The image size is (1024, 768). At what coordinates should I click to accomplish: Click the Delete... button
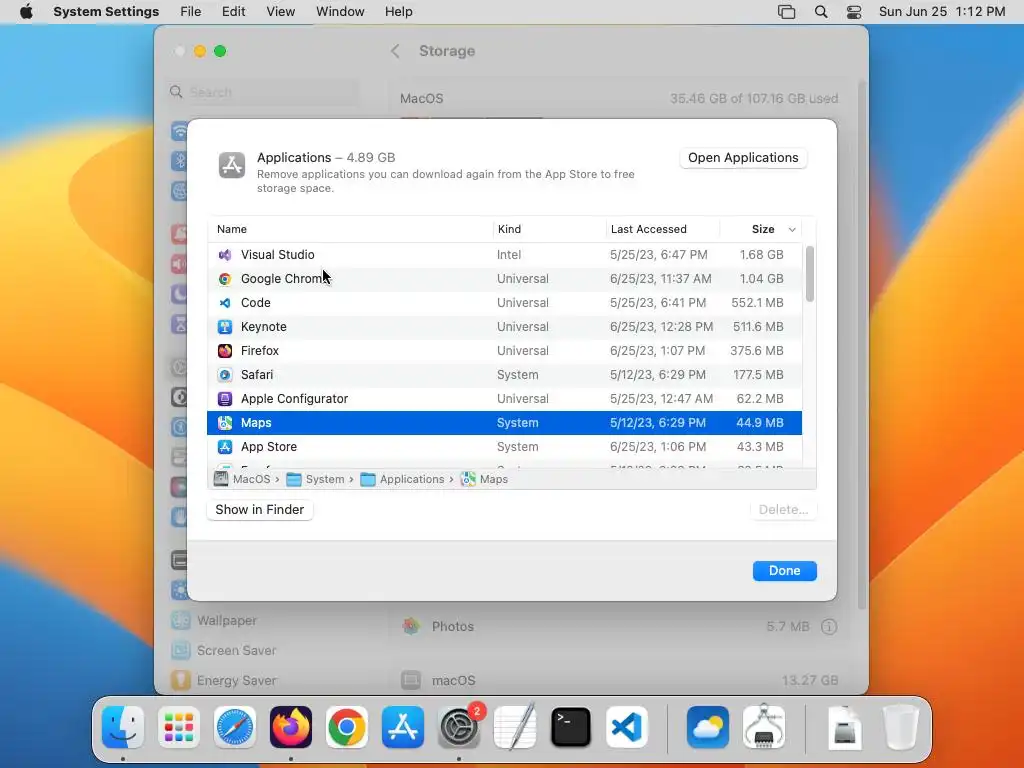tap(783, 510)
